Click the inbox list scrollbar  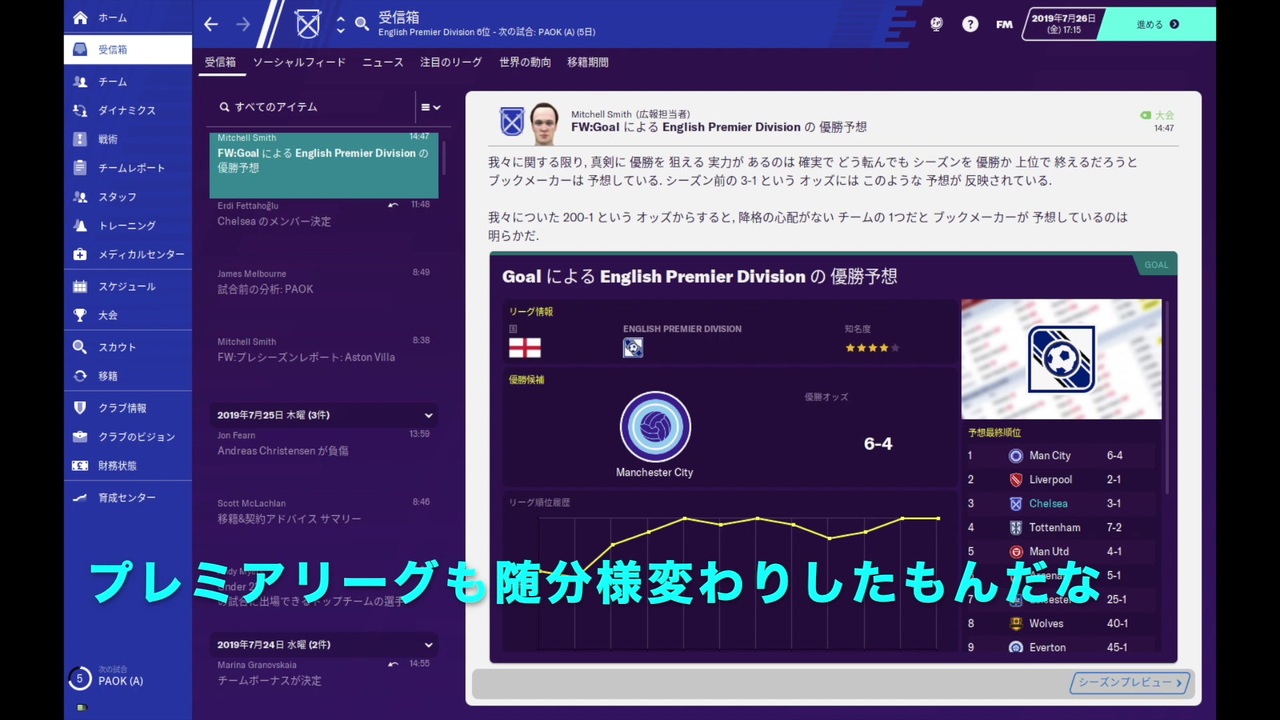coord(443,157)
